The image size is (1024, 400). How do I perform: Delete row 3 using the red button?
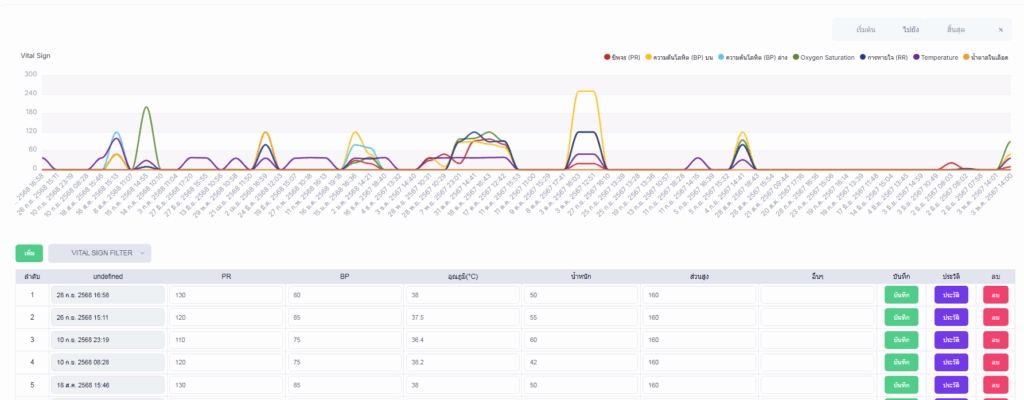[995, 340]
